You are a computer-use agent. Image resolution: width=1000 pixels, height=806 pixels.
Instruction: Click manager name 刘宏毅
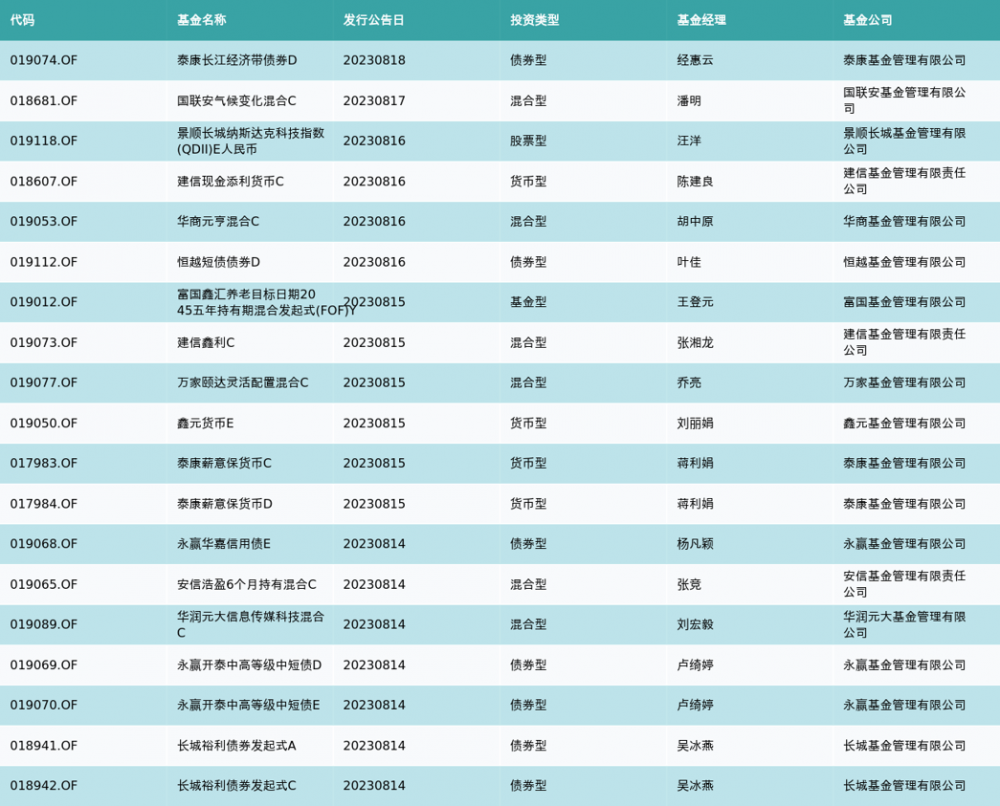click(695, 625)
